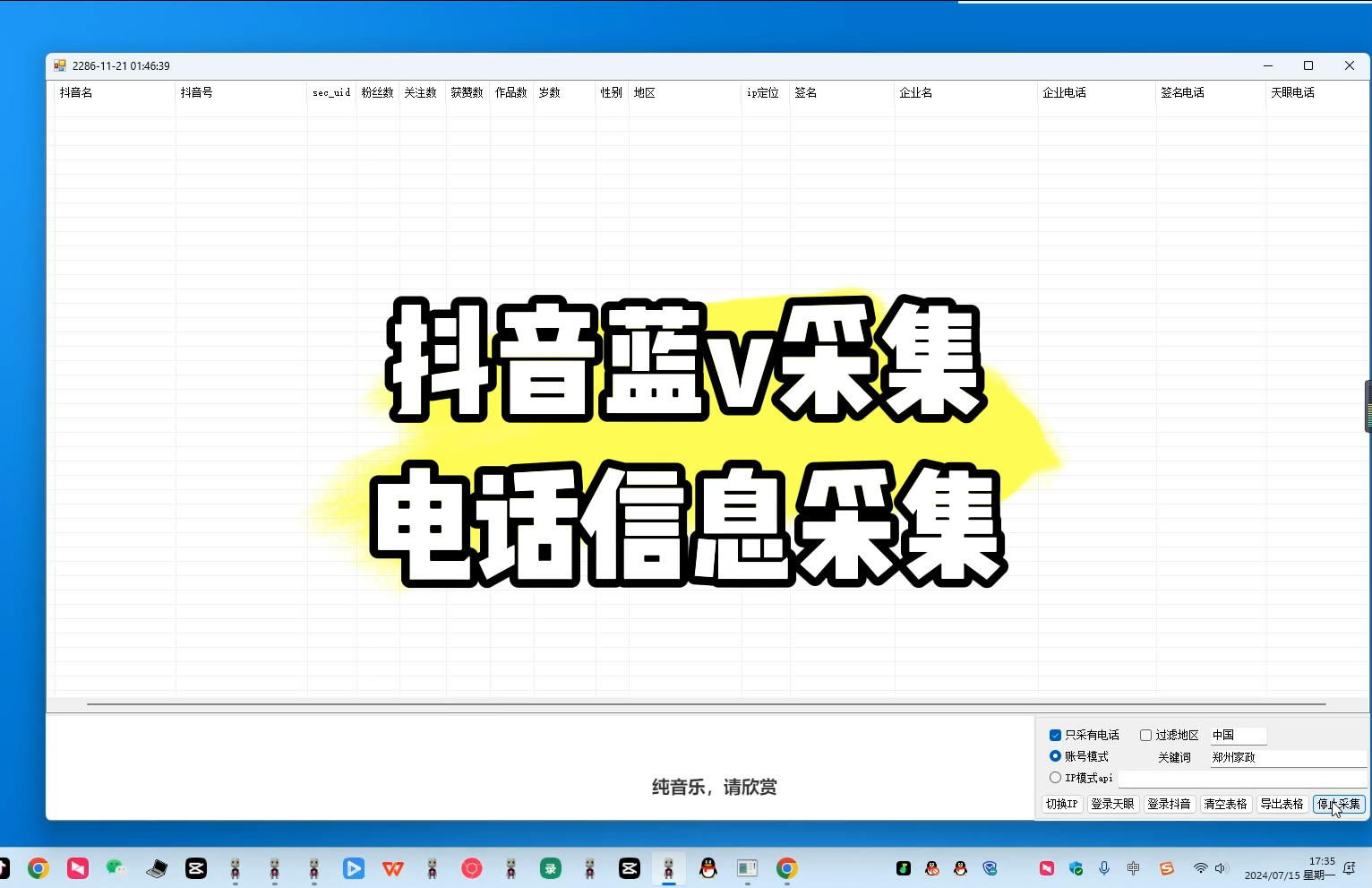Click the 登录天眼 button

[1112, 804]
